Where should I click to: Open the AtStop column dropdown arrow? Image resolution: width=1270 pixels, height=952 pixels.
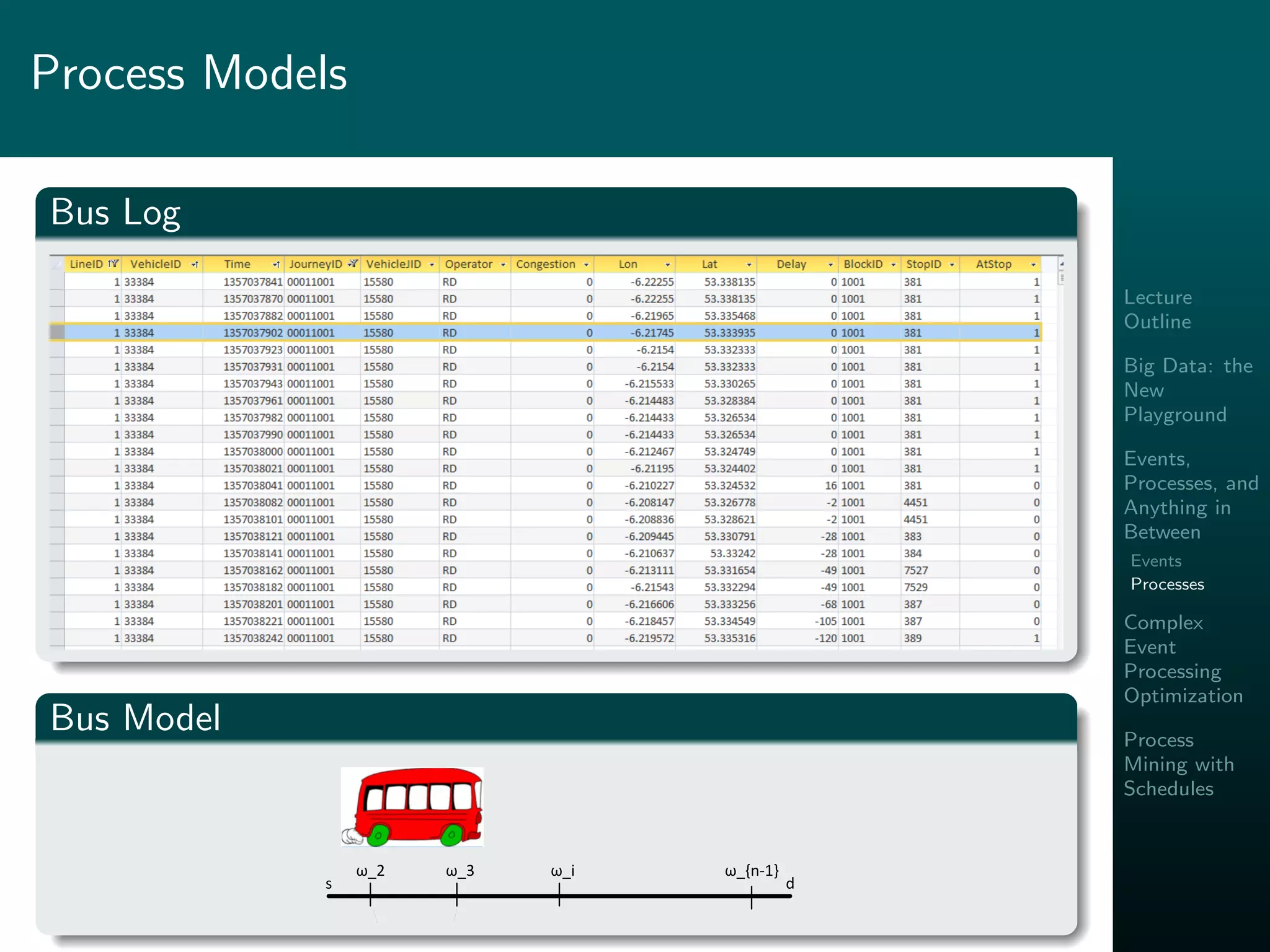(1033, 265)
